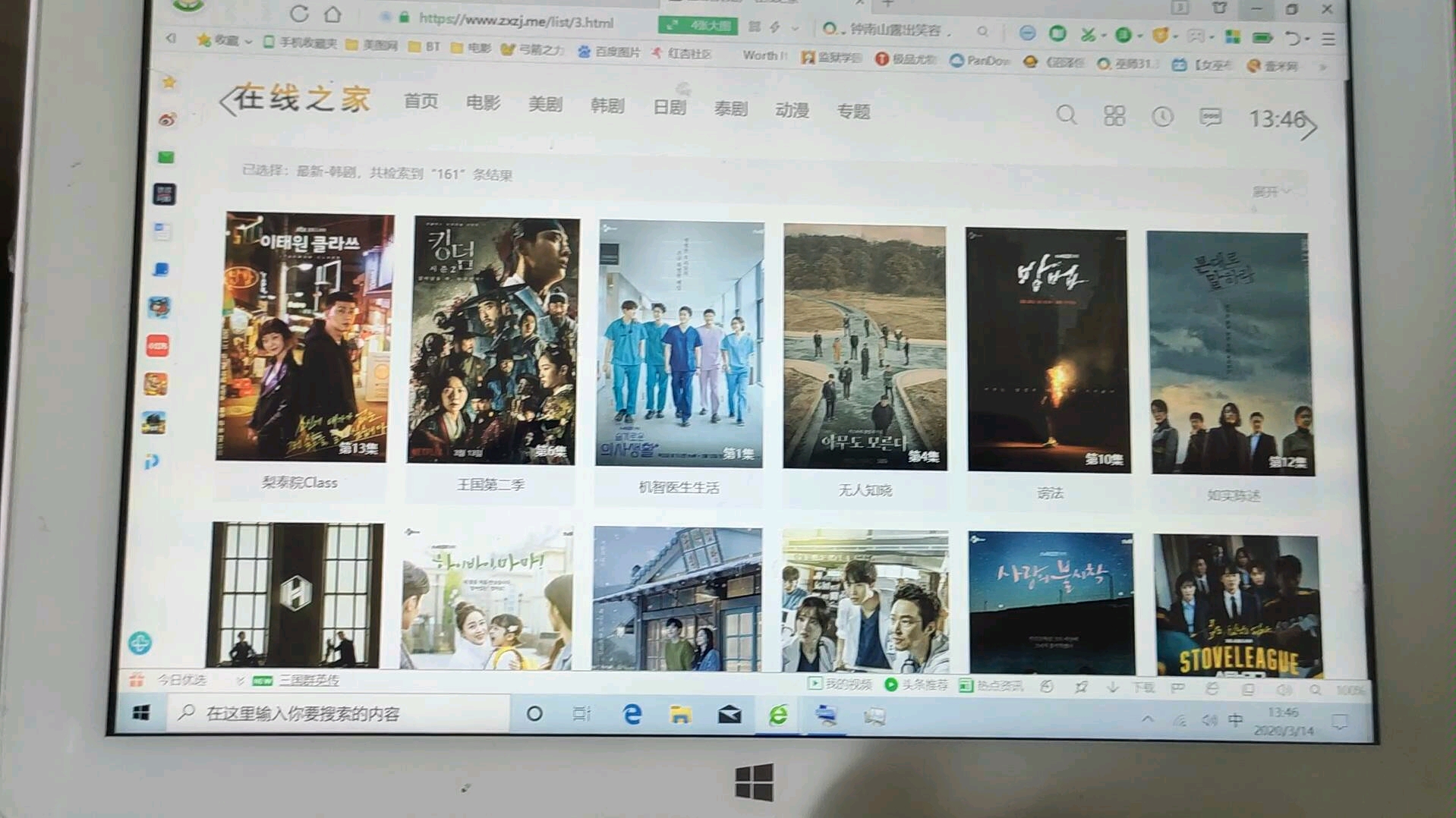The width and height of the screenshot is (1456, 818).
Task: Open 谤法 drama poster thumbnail
Action: click(x=1048, y=351)
